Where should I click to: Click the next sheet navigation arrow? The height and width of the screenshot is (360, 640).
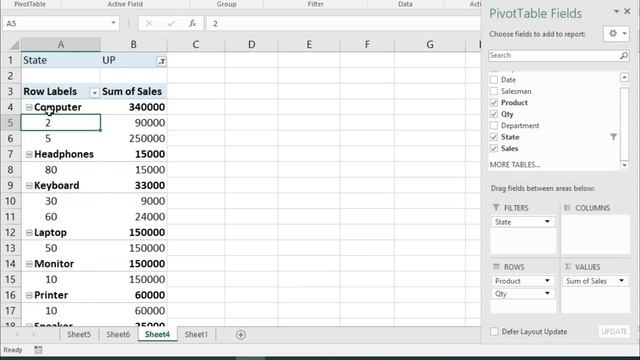pyautogui.click(x=33, y=335)
